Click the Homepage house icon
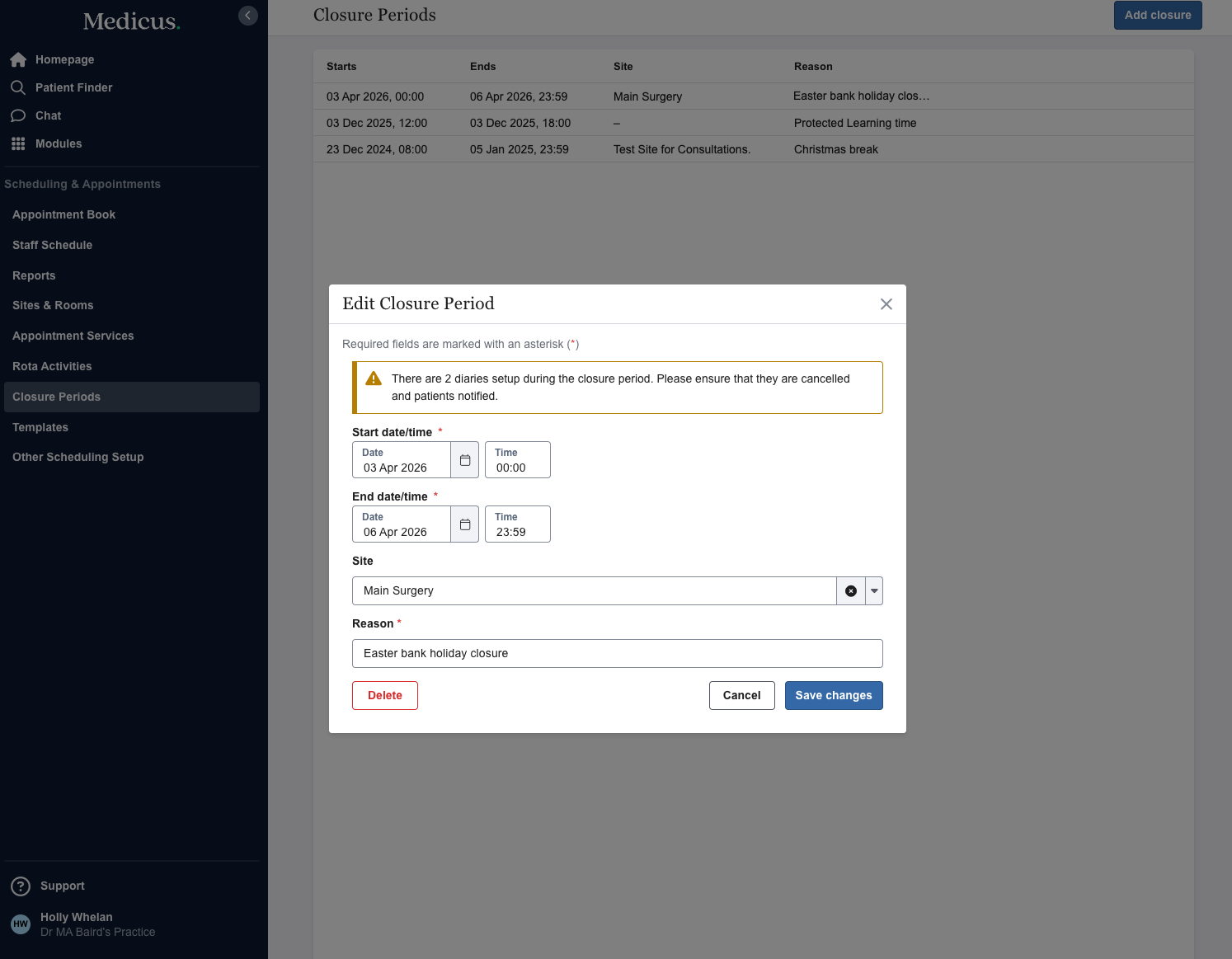The image size is (1232, 959). (x=18, y=59)
